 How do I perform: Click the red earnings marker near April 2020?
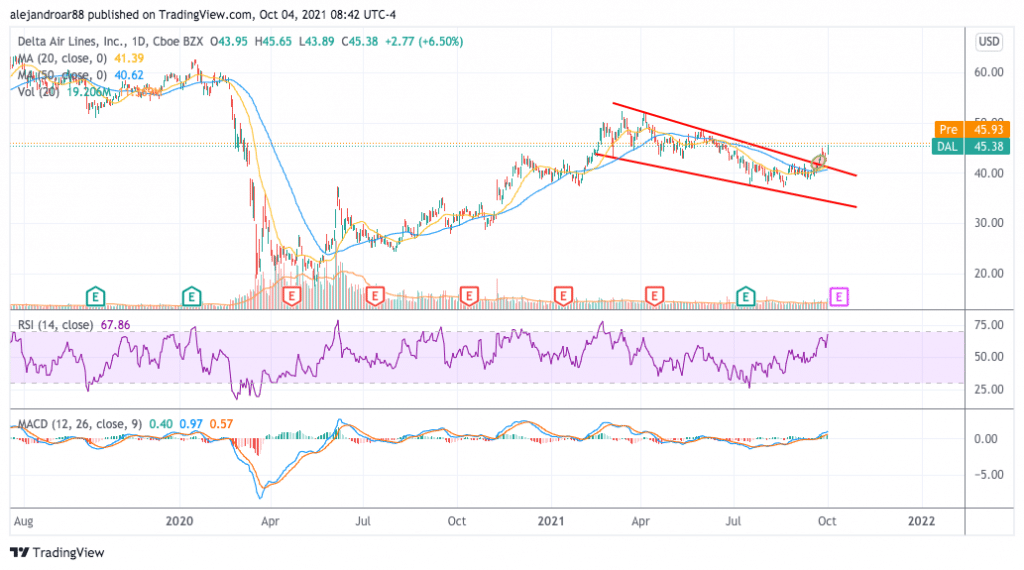click(x=291, y=296)
